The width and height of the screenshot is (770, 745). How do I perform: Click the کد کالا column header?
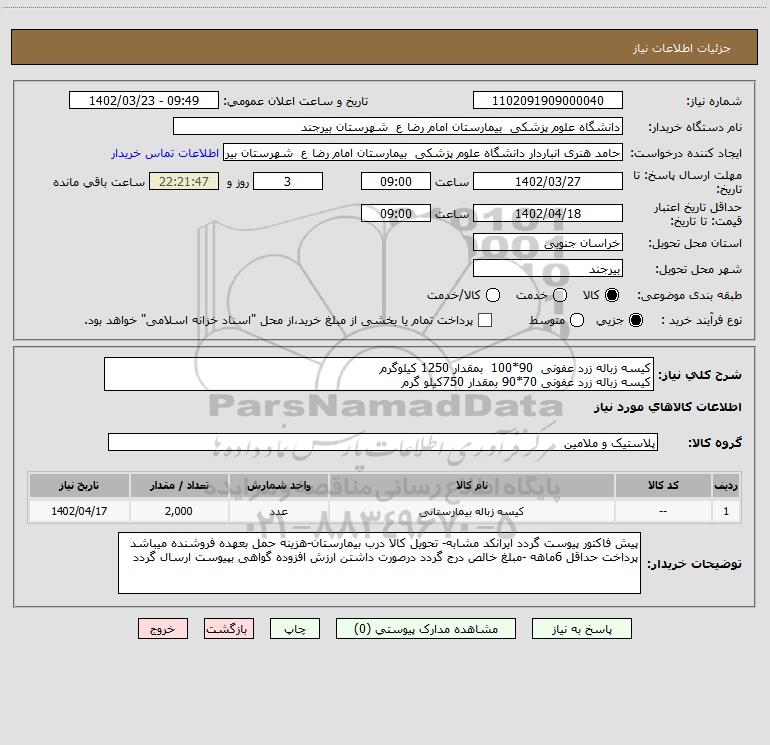[x=663, y=485]
